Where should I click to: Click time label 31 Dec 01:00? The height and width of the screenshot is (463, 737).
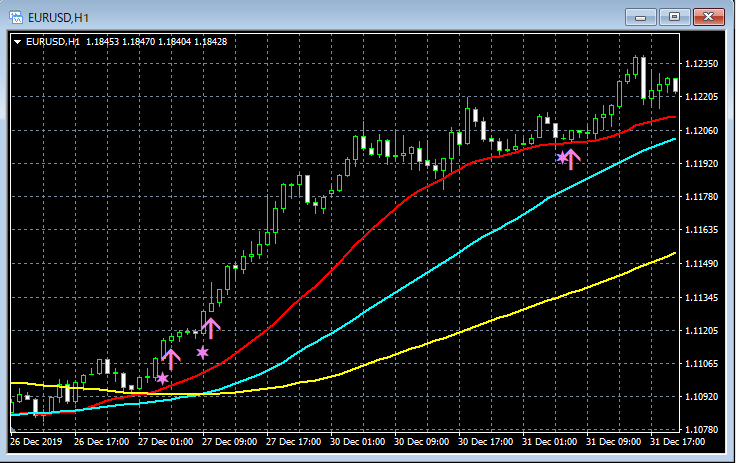pos(549,442)
